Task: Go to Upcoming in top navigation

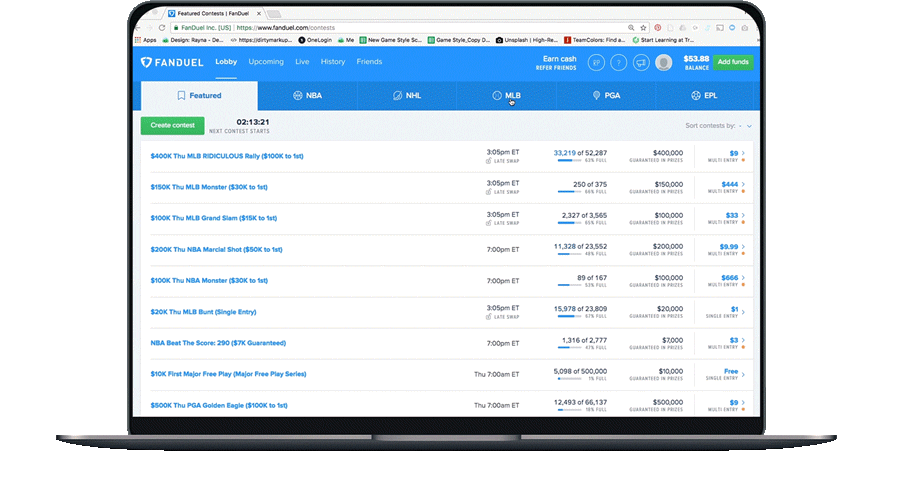Action: (266, 62)
